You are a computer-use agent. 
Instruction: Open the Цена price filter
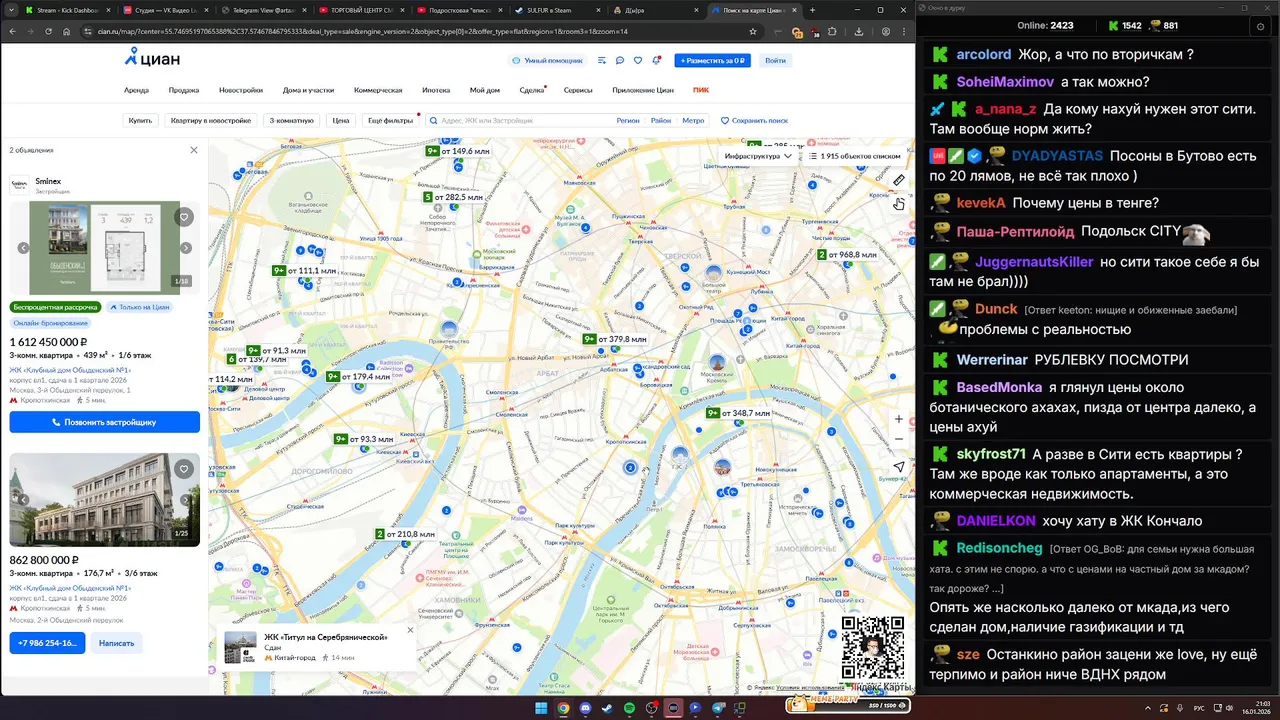coord(341,120)
